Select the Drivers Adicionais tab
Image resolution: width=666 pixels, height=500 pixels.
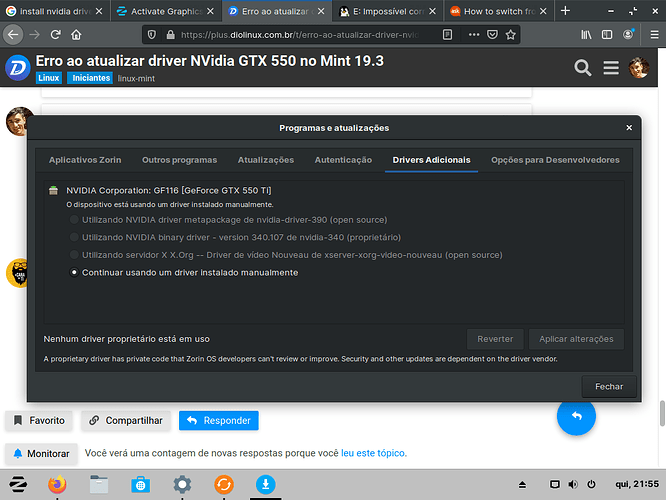tap(432, 160)
